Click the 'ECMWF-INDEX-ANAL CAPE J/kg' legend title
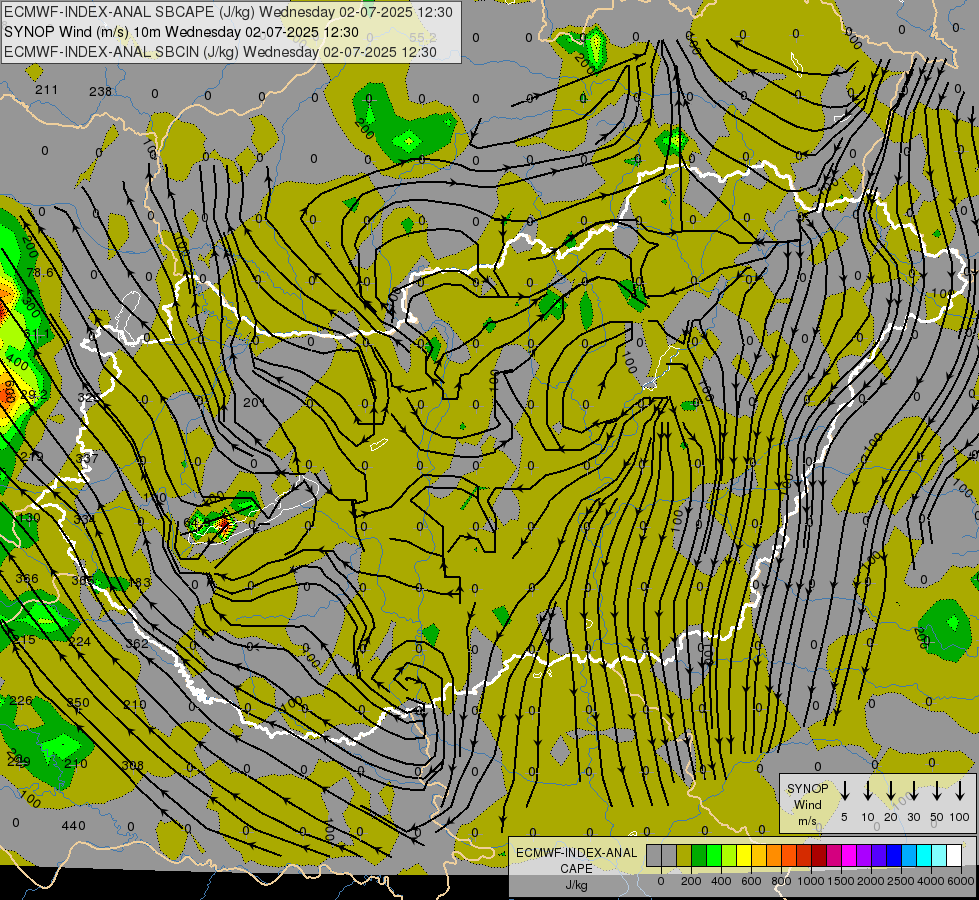 click(576, 869)
